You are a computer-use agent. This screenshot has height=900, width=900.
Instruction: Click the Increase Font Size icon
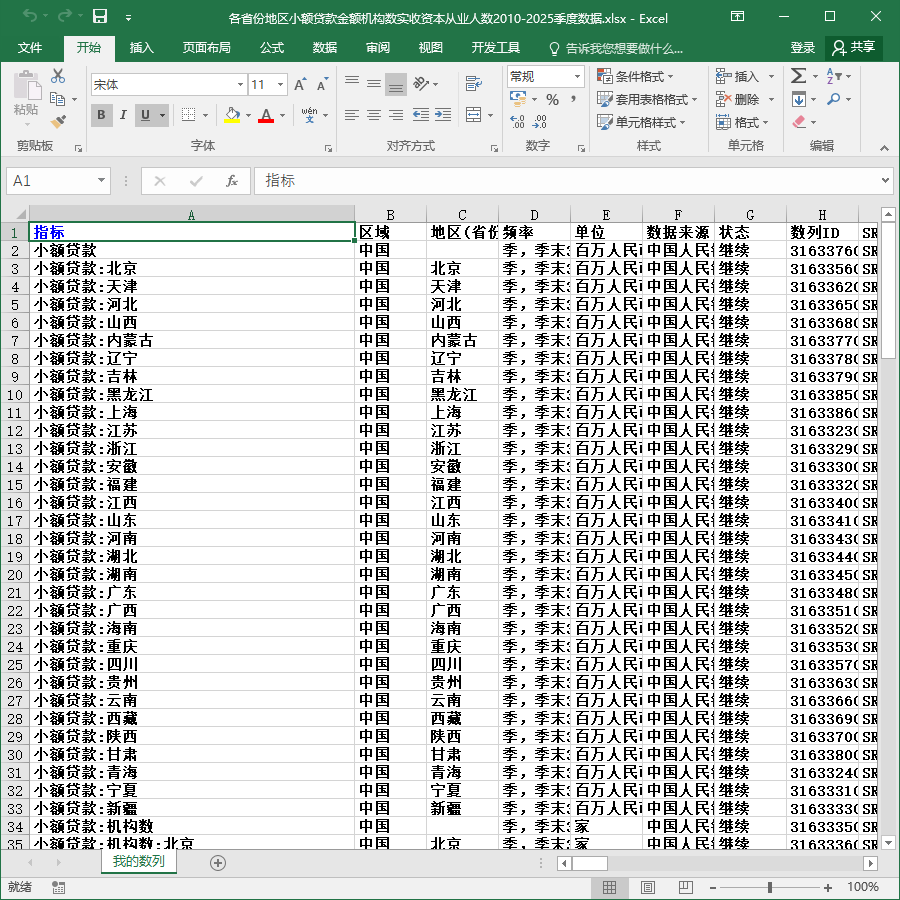[300, 85]
